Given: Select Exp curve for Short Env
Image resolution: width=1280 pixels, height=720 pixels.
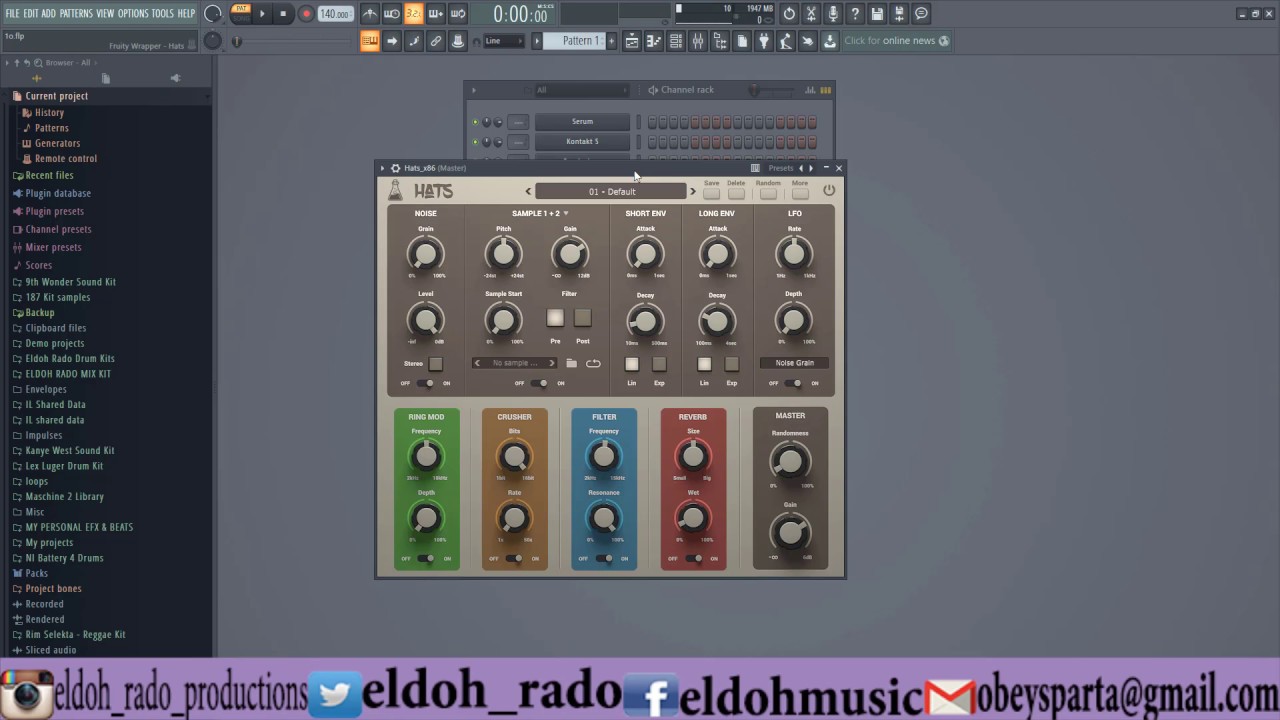Looking at the screenshot, I should point(659,364).
